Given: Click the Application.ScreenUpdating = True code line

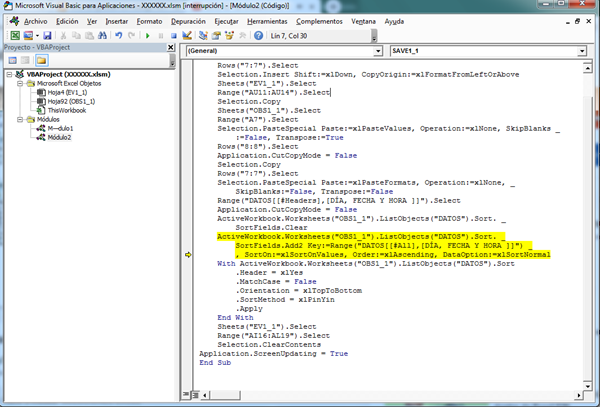Looking at the screenshot, I should [273, 354].
